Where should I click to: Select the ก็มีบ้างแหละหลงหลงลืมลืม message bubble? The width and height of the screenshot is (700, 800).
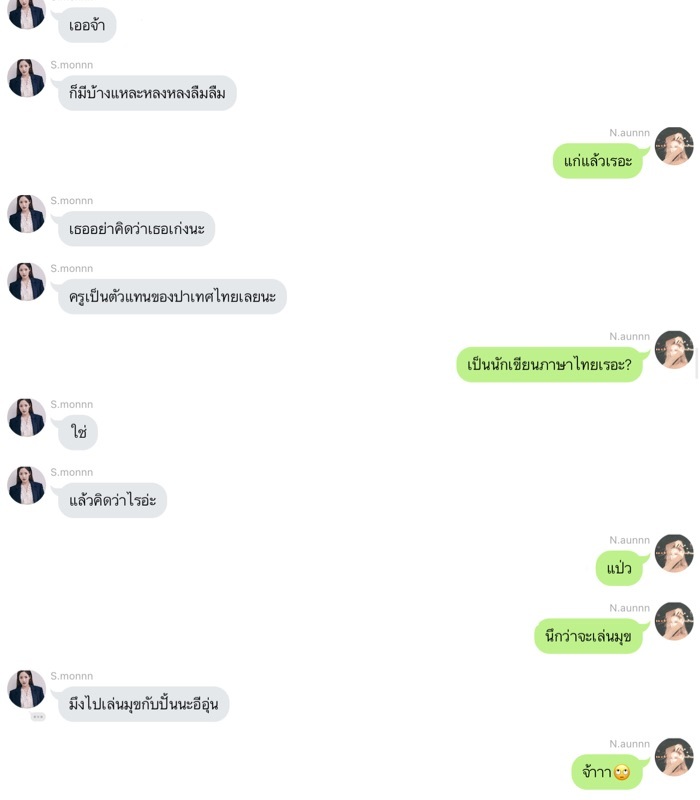147,93
